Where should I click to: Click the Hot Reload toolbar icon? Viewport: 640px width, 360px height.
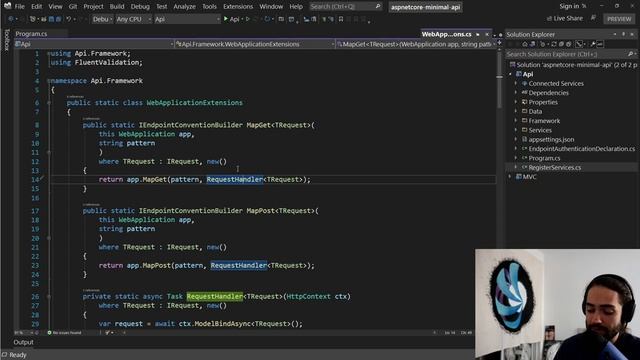coord(267,19)
